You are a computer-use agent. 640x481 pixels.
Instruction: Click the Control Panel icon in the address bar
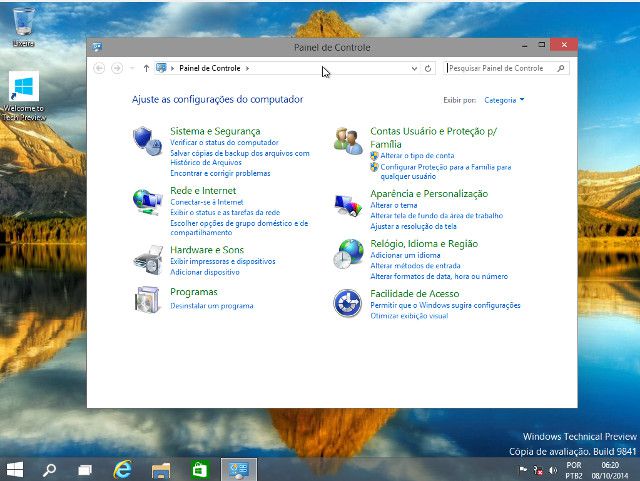(x=161, y=68)
